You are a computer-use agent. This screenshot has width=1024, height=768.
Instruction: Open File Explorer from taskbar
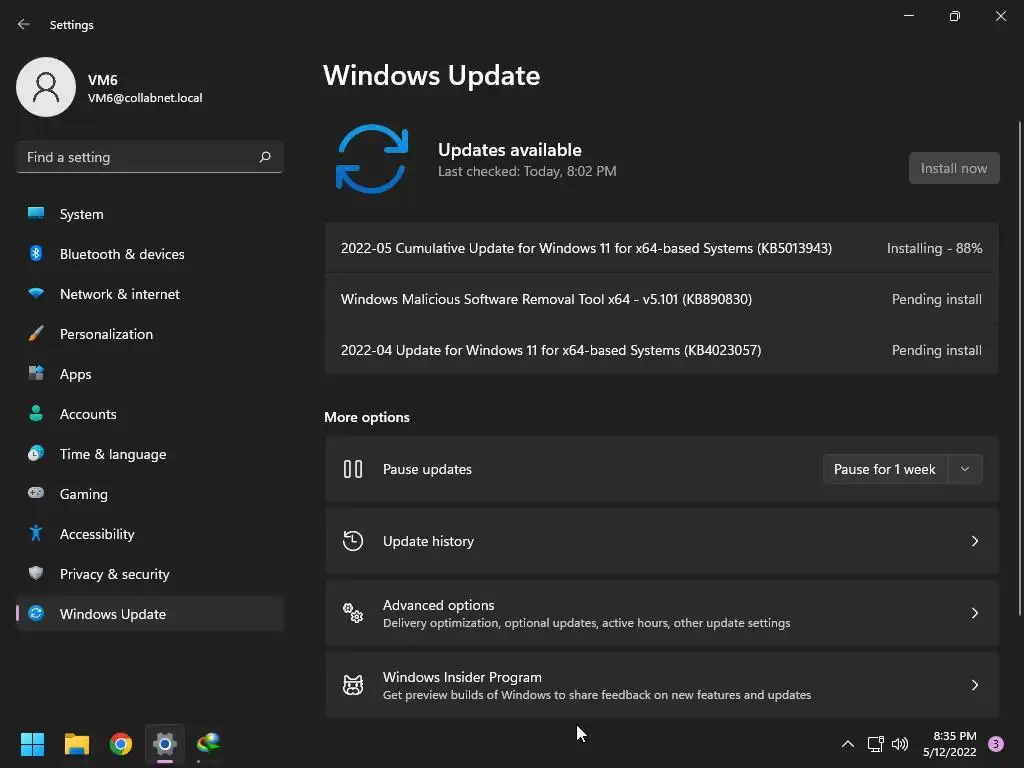coord(76,744)
